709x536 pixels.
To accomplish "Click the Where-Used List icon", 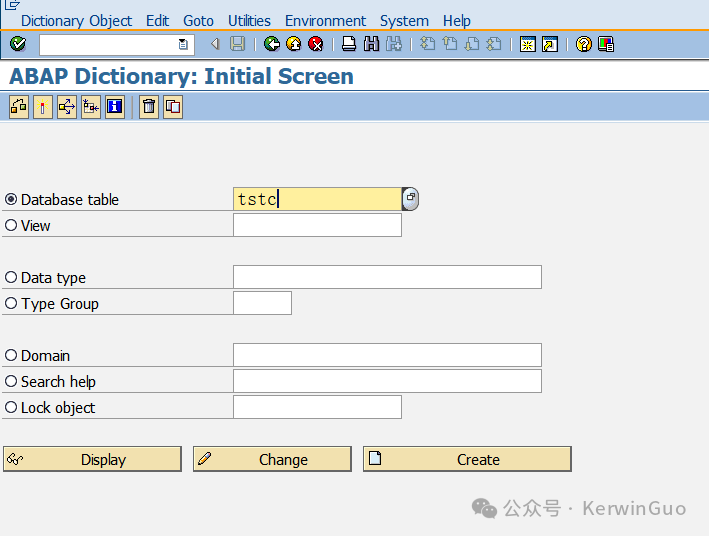I will click(x=67, y=107).
